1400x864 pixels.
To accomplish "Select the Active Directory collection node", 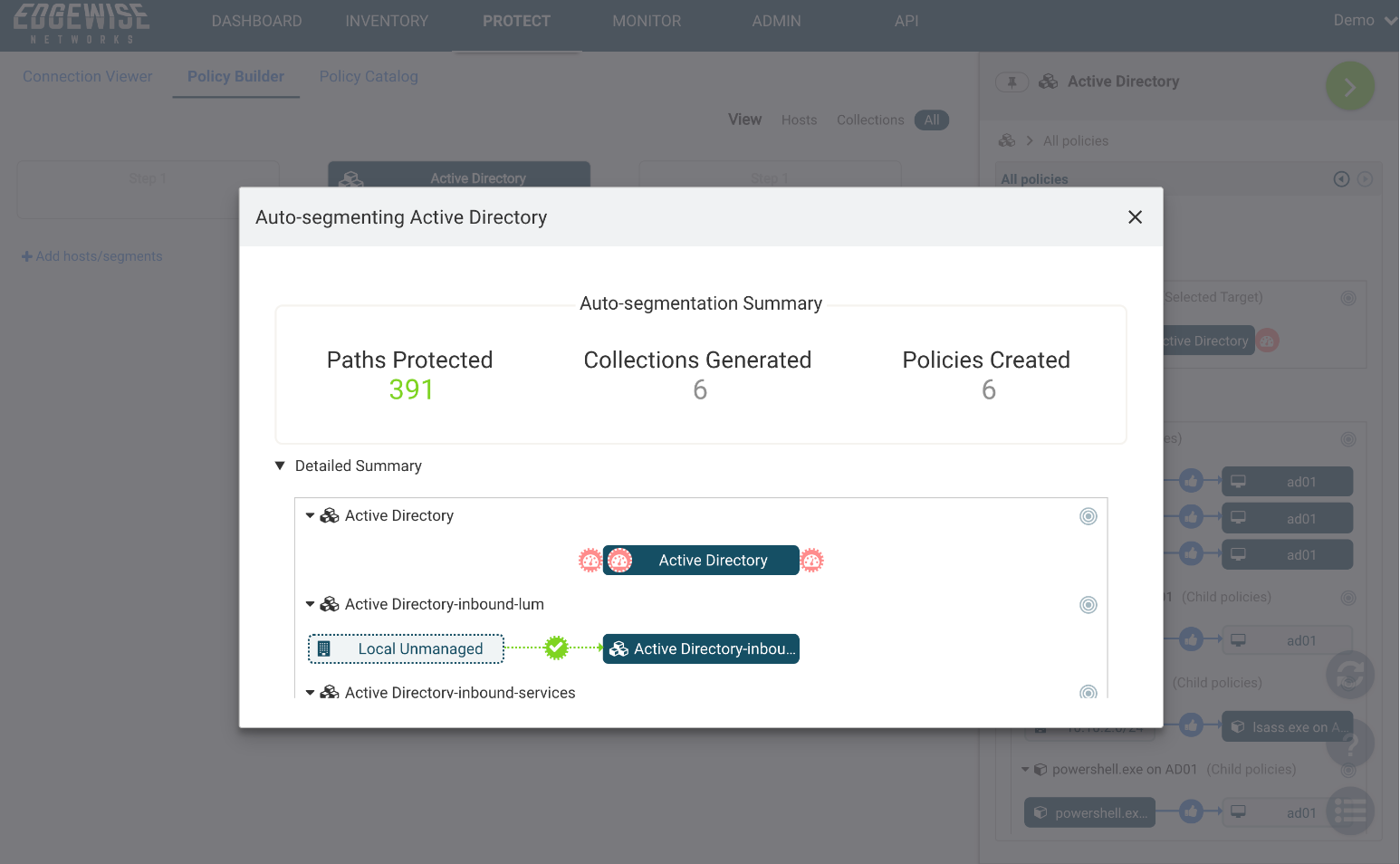I will (701, 561).
